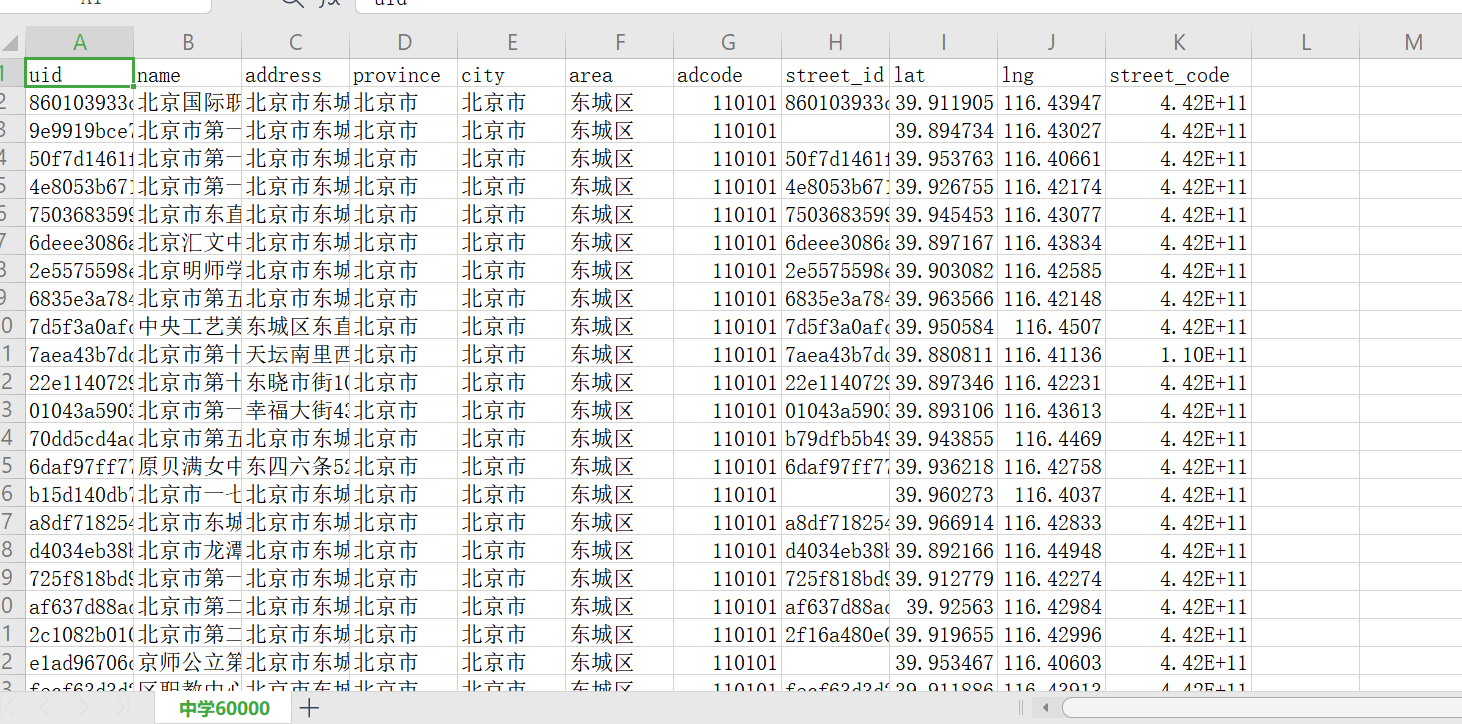Click cell A1 containing uid
Image resolution: width=1462 pixels, height=724 pixels.
click(x=80, y=74)
